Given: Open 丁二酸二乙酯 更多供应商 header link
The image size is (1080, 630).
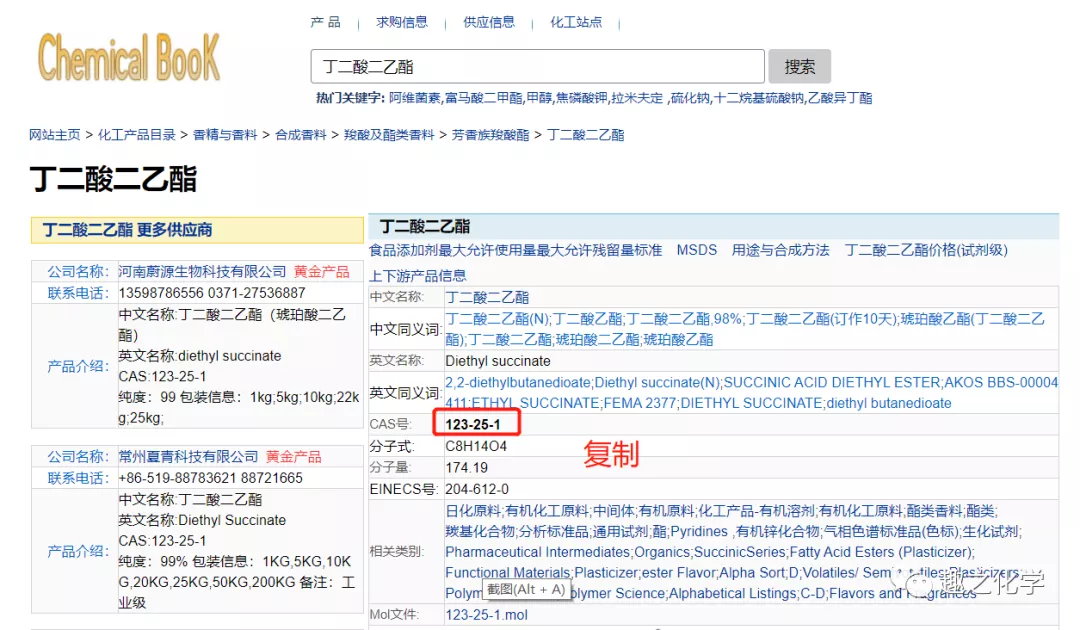Looking at the screenshot, I should pos(127,230).
